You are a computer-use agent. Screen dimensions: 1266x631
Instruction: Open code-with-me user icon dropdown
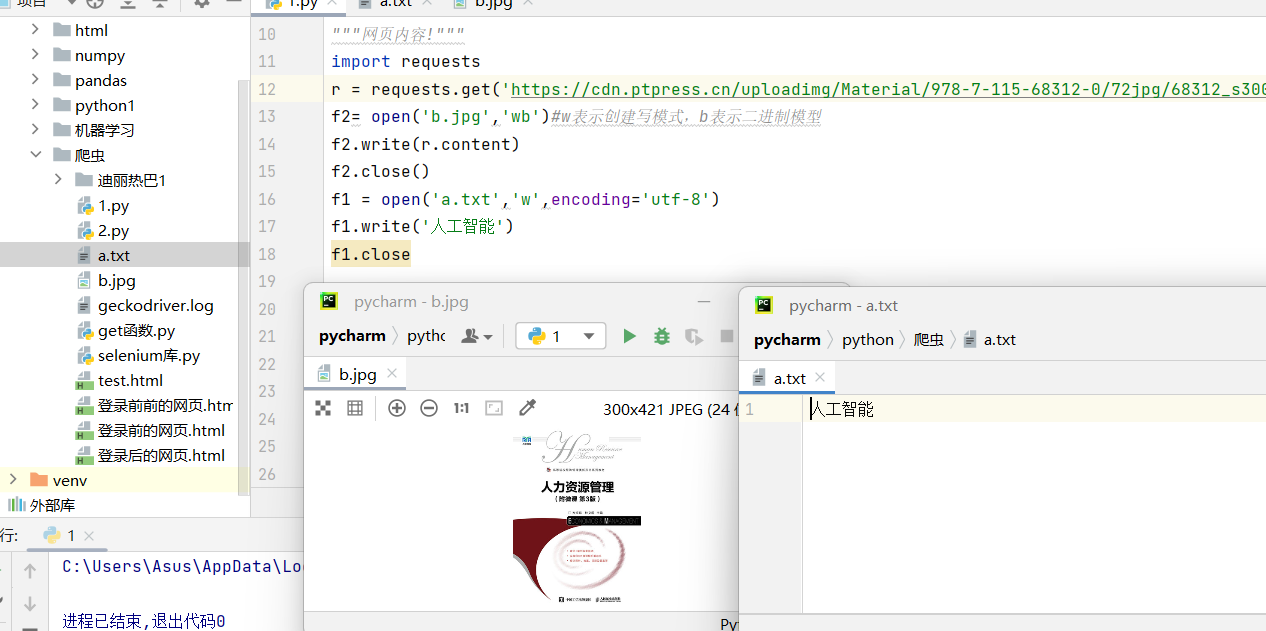tap(476, 336)
